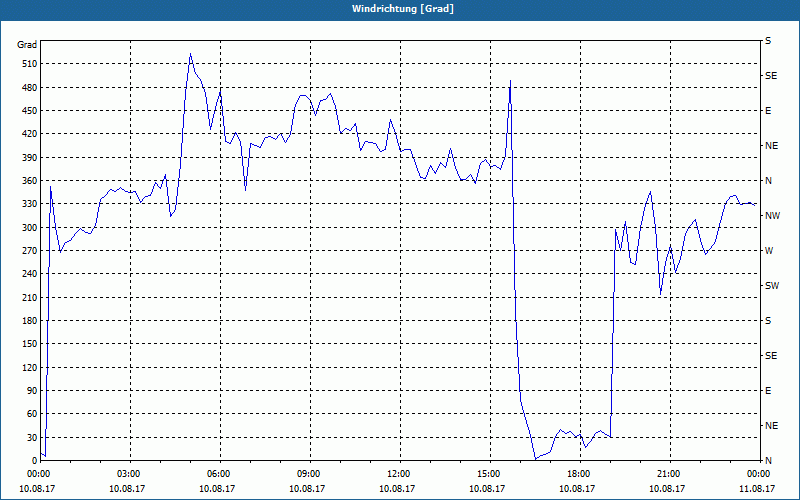Select the 240 y-axis value
800x500 pixels.
pos(30,274)
